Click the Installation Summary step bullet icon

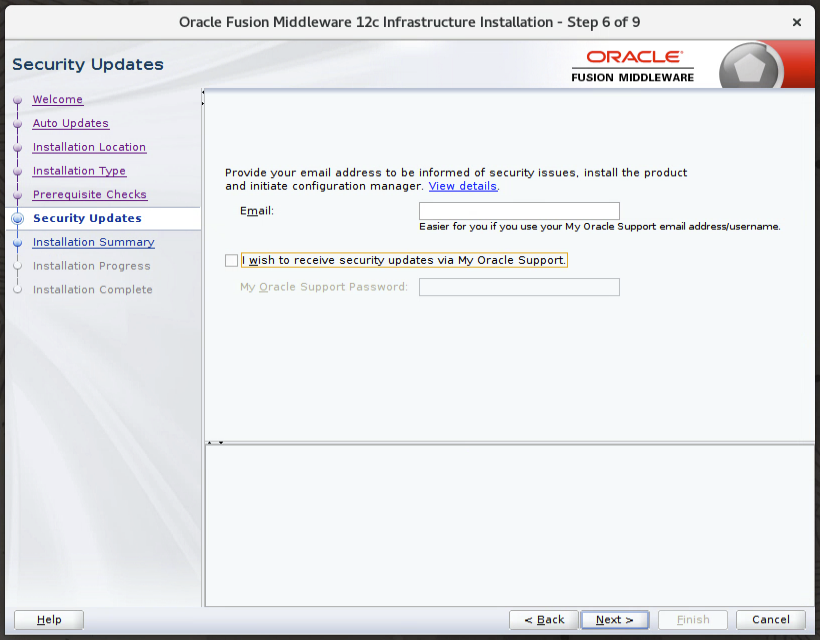pyautogui.click(x=18, y=243)
